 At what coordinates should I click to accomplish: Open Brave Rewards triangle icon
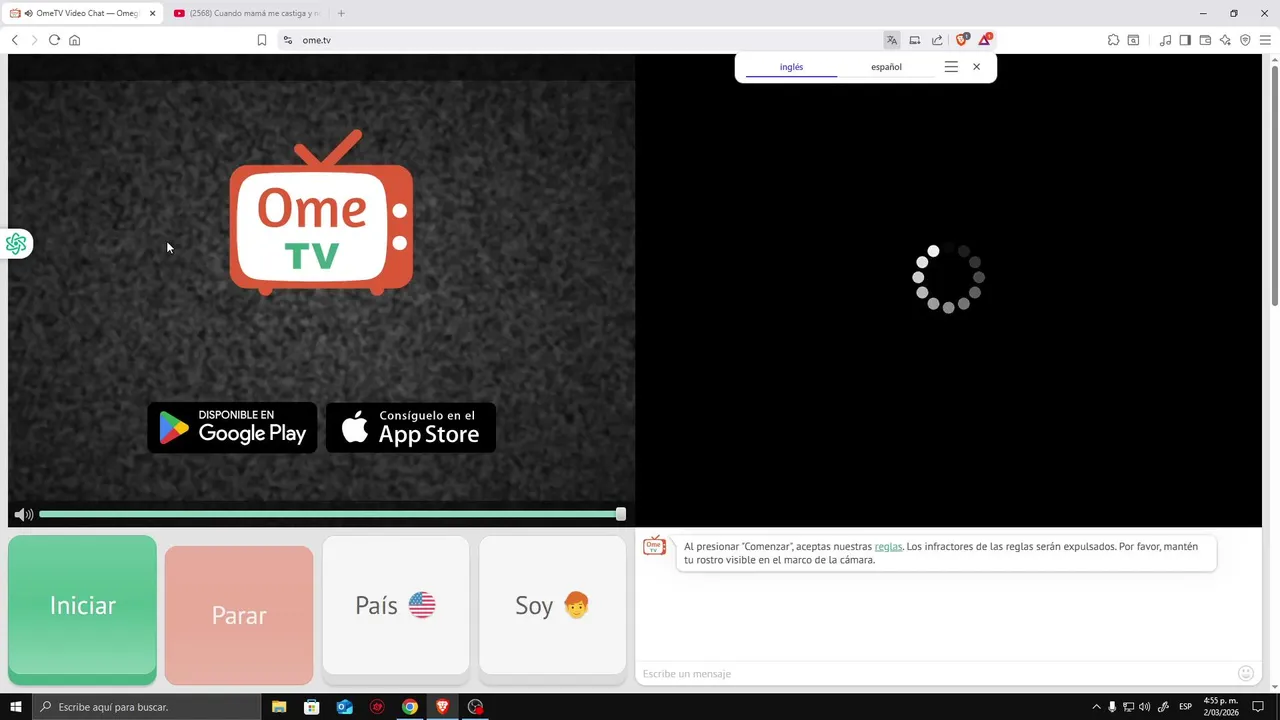coord(985,40)
